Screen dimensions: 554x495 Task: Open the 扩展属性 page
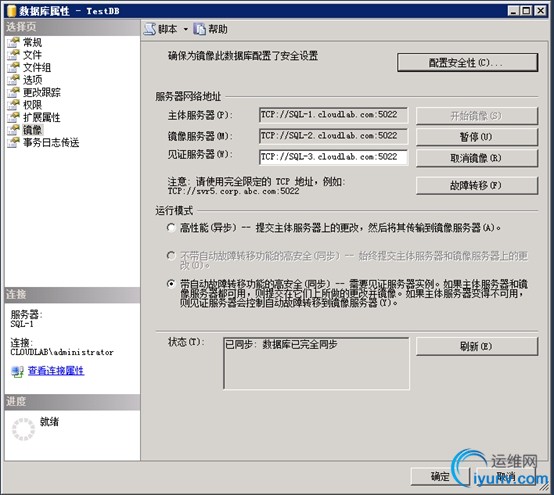(42, 117)
